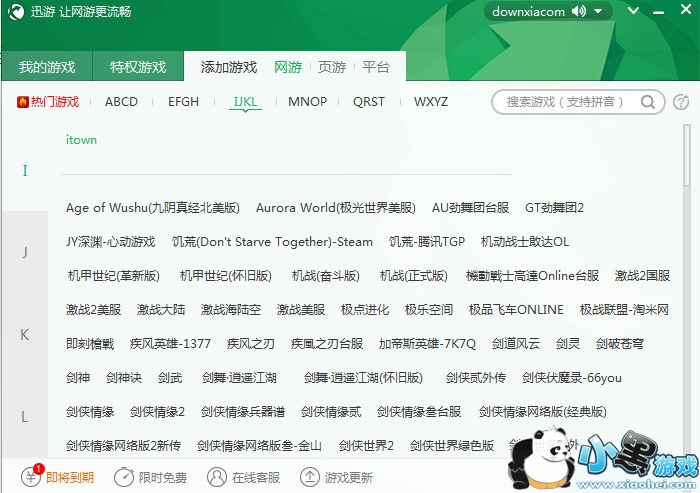
Task: Select 剑侠伏魔录-66you
Action: [571, 378]
